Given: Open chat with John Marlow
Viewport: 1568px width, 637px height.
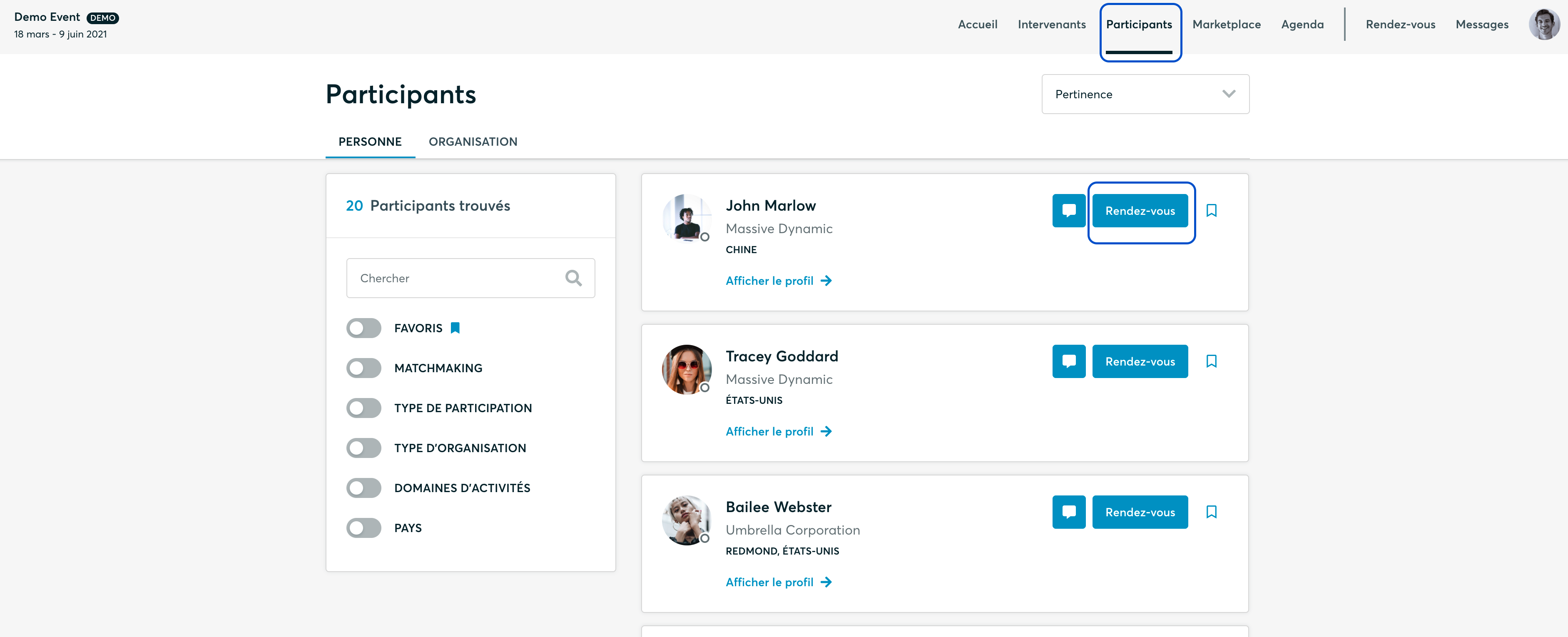Looking at the screenshot, I should (x=1068, y=211).
